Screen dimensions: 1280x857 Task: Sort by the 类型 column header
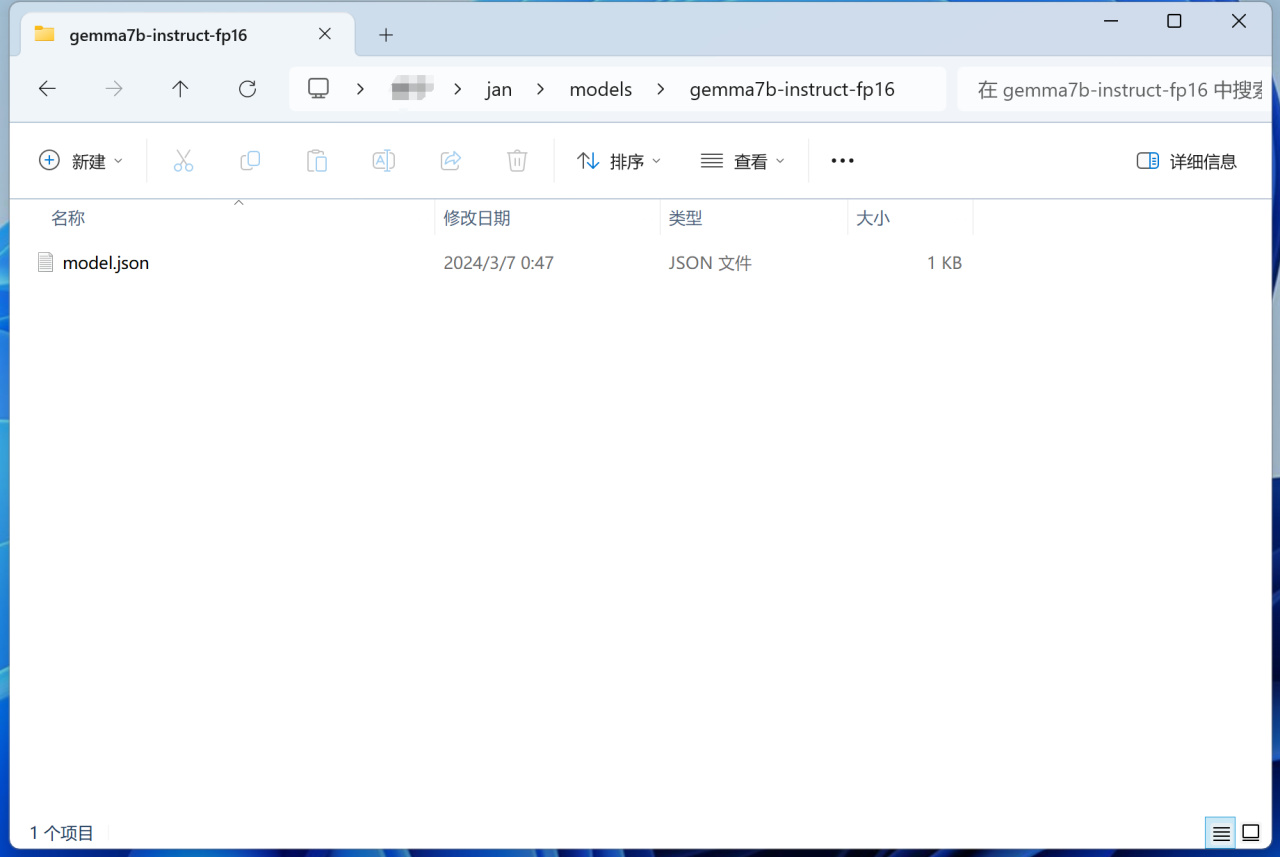point(686,218)
